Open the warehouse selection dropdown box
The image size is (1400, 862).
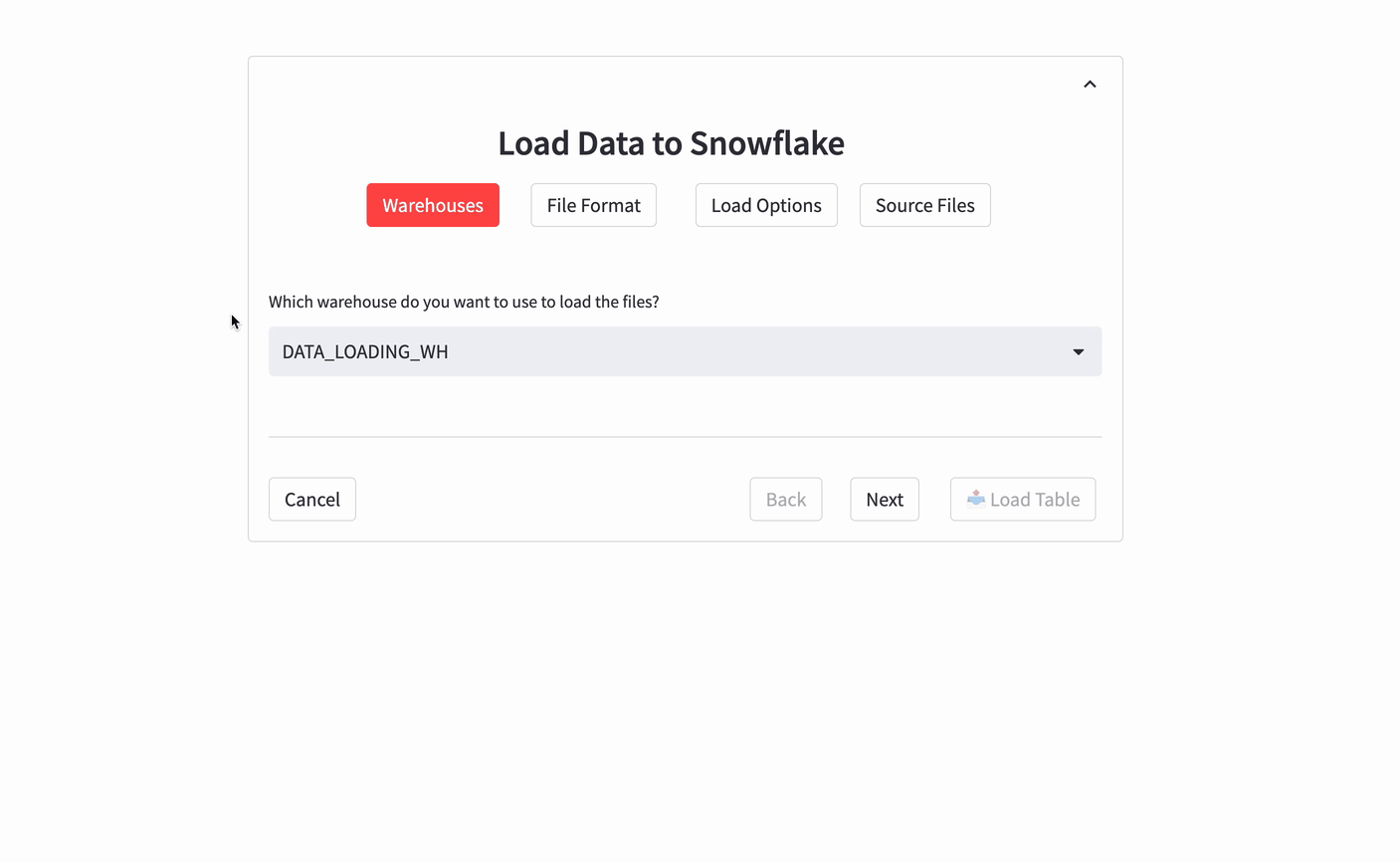pos(685,351)
